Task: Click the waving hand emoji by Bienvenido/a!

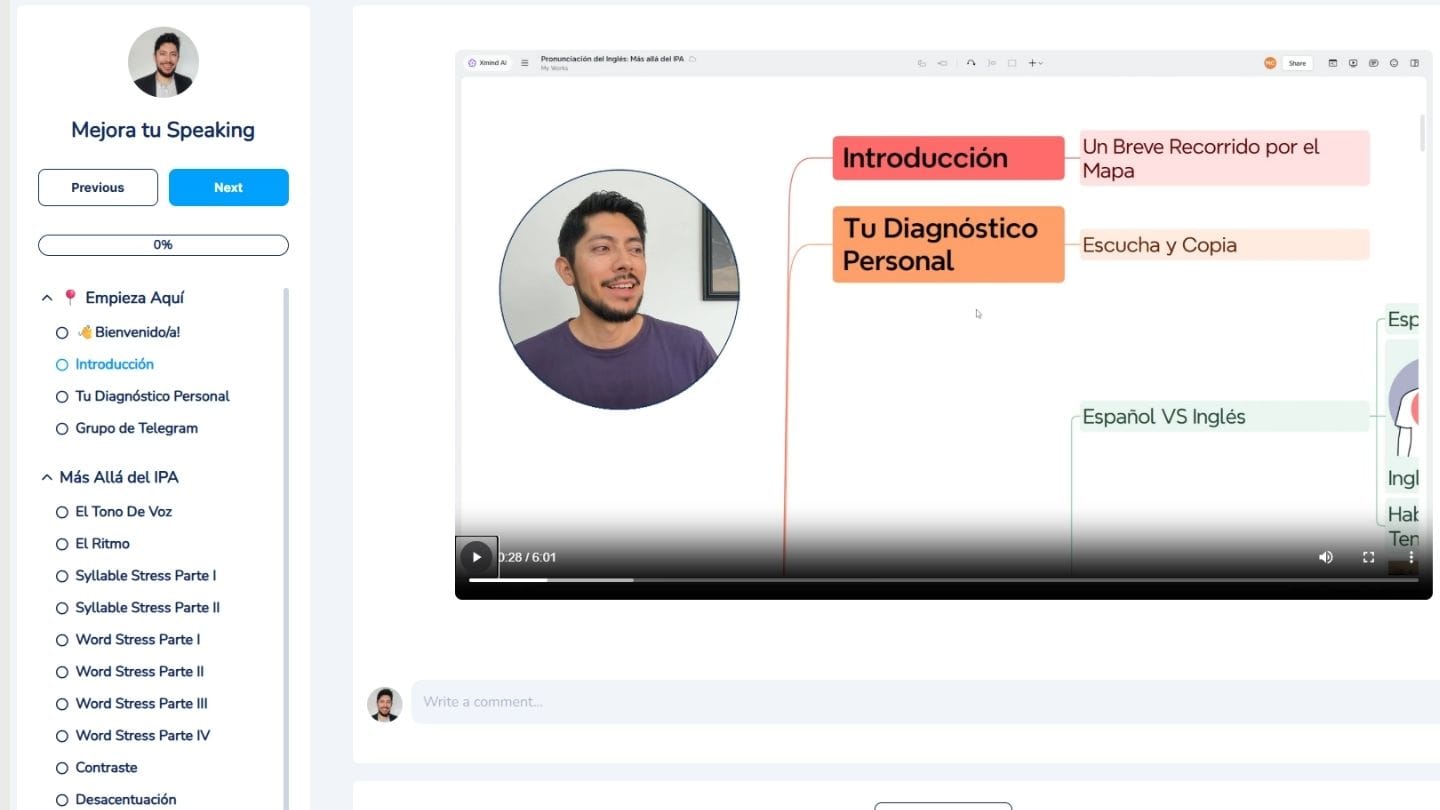Action: [x=85, y=332]
